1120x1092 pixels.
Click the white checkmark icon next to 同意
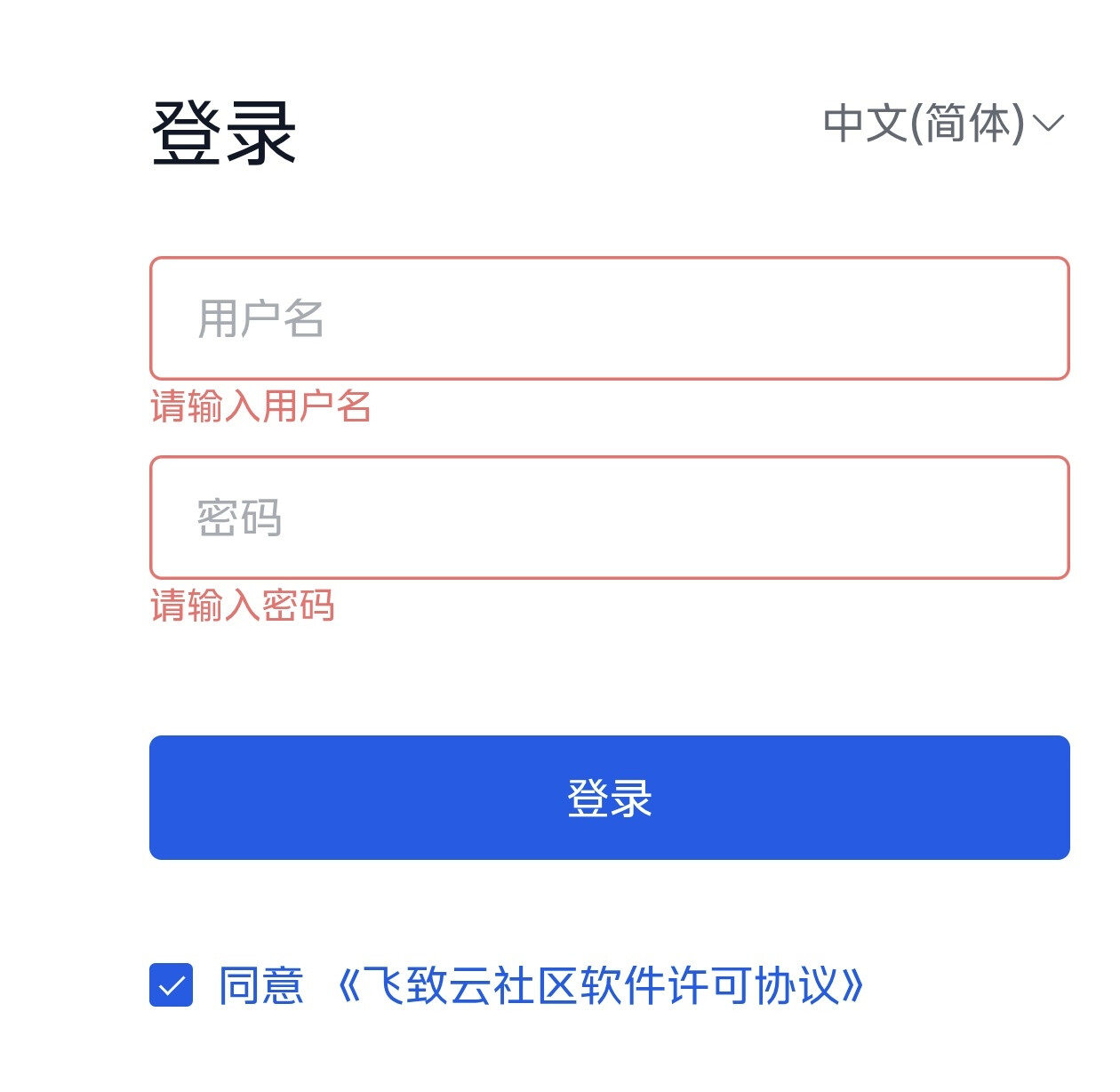[x=172, y=985]
